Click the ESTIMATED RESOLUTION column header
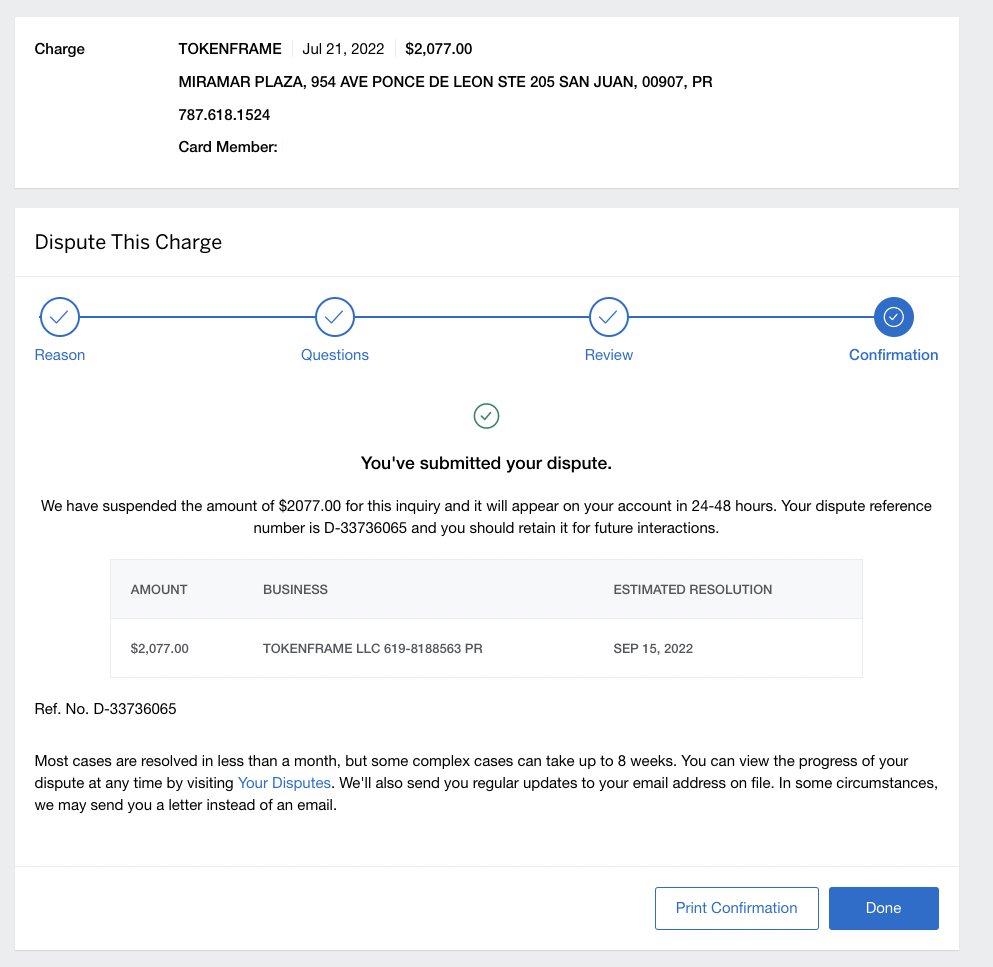Screen dimensions: 993x967 (x=692, y=590)
